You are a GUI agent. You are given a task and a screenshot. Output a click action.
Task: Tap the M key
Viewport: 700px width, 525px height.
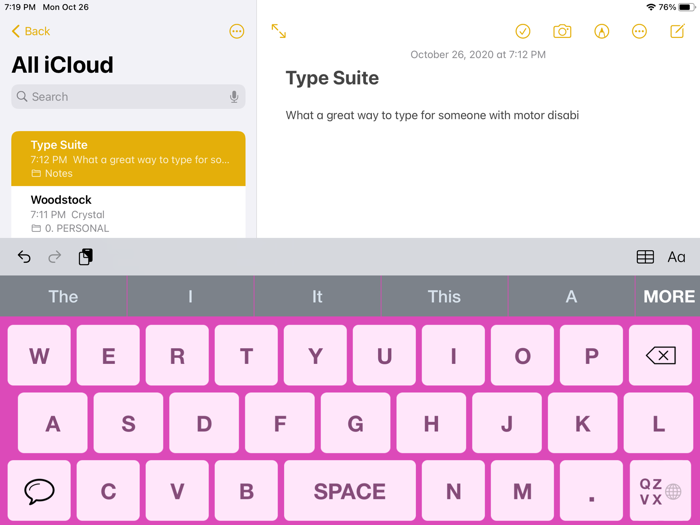[522, 491]
